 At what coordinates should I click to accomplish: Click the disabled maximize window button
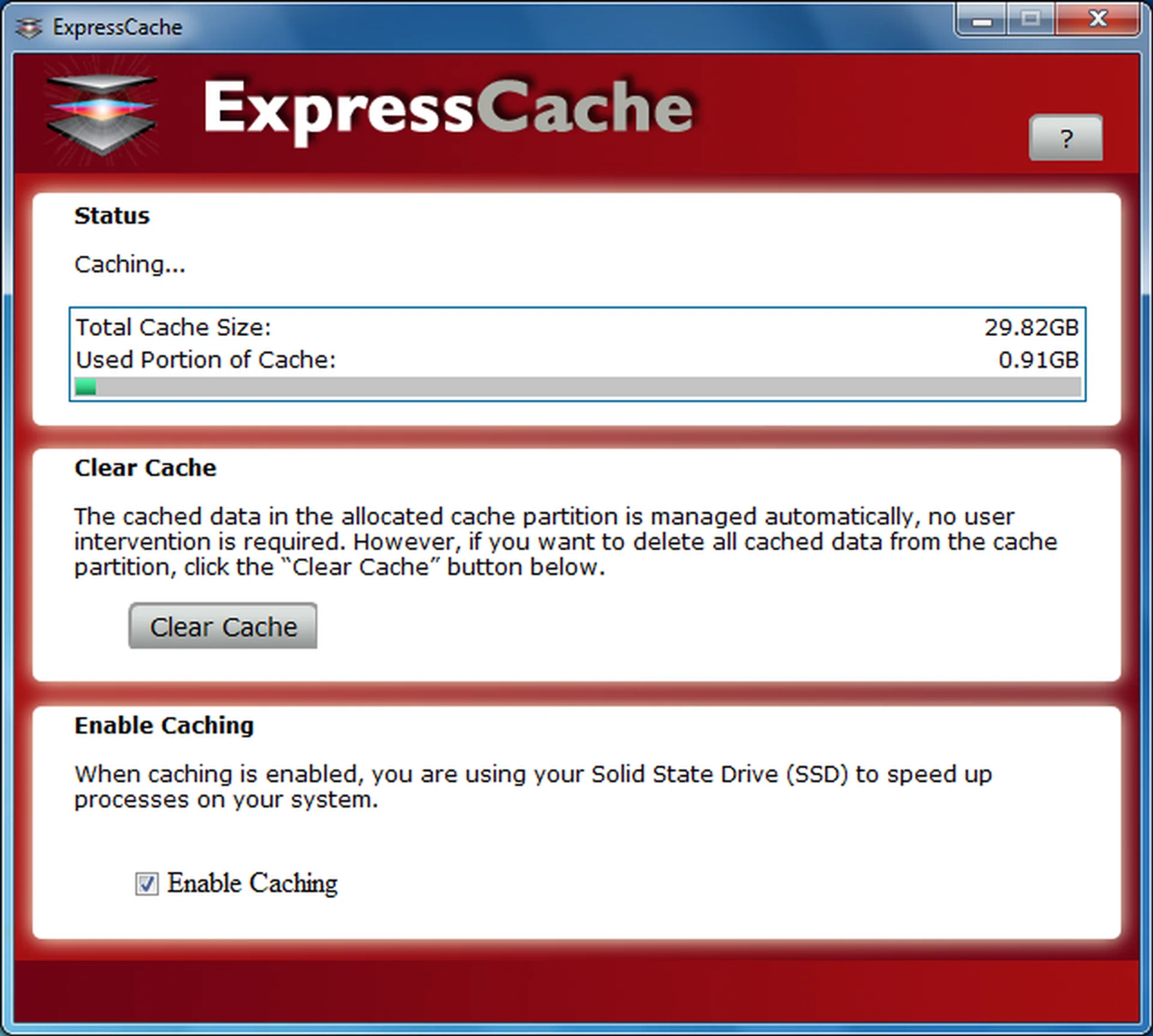(1030, 19)
